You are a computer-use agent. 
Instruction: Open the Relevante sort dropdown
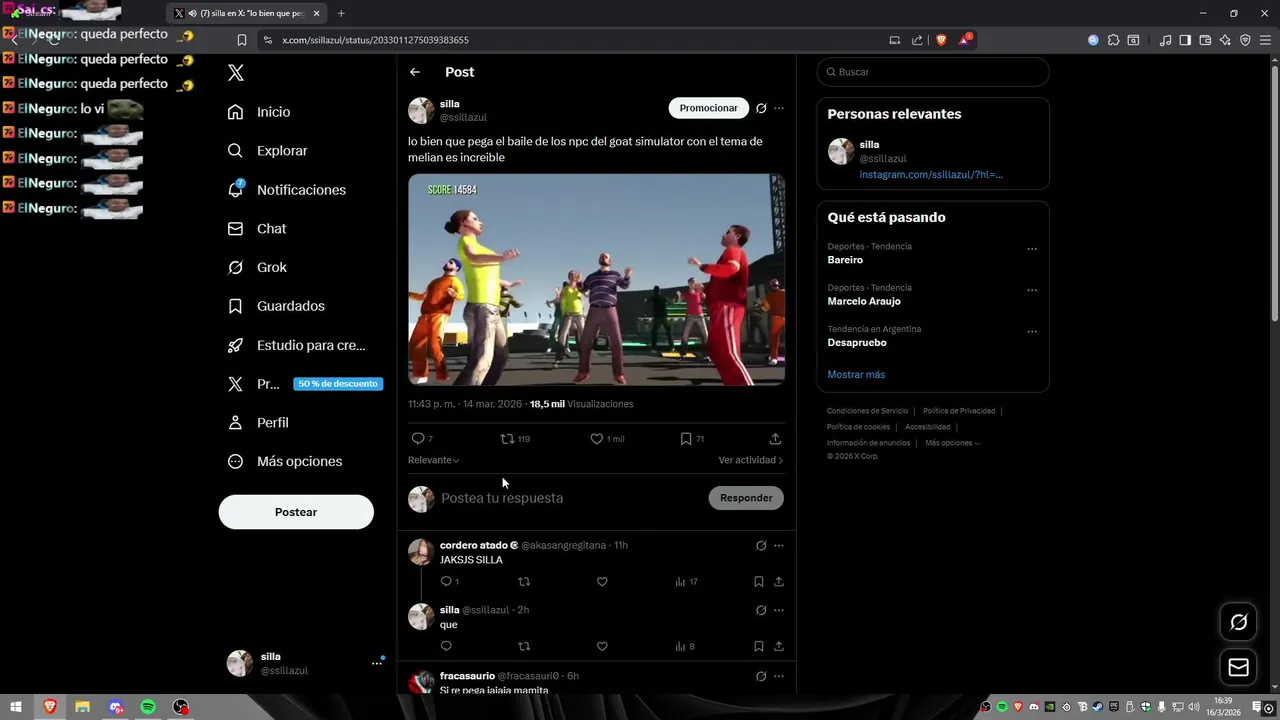[433, 460]
